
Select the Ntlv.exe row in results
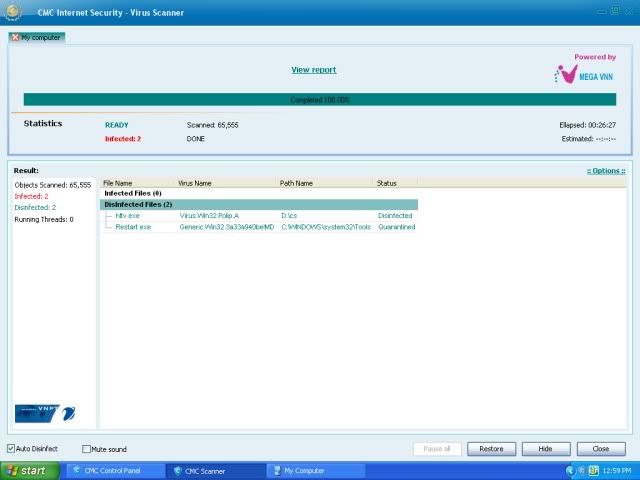pyautogui.click(x=128, y=215)
